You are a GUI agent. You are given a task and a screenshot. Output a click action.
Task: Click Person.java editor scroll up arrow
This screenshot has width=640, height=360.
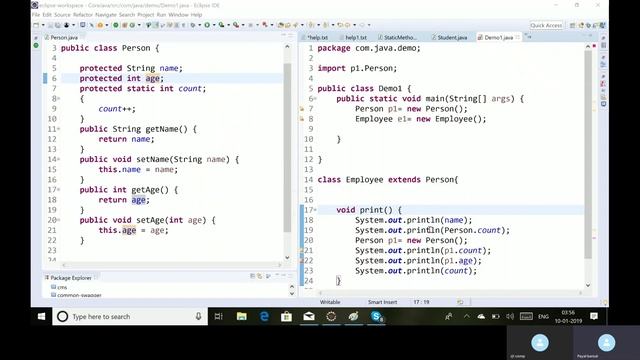point(287,47)
